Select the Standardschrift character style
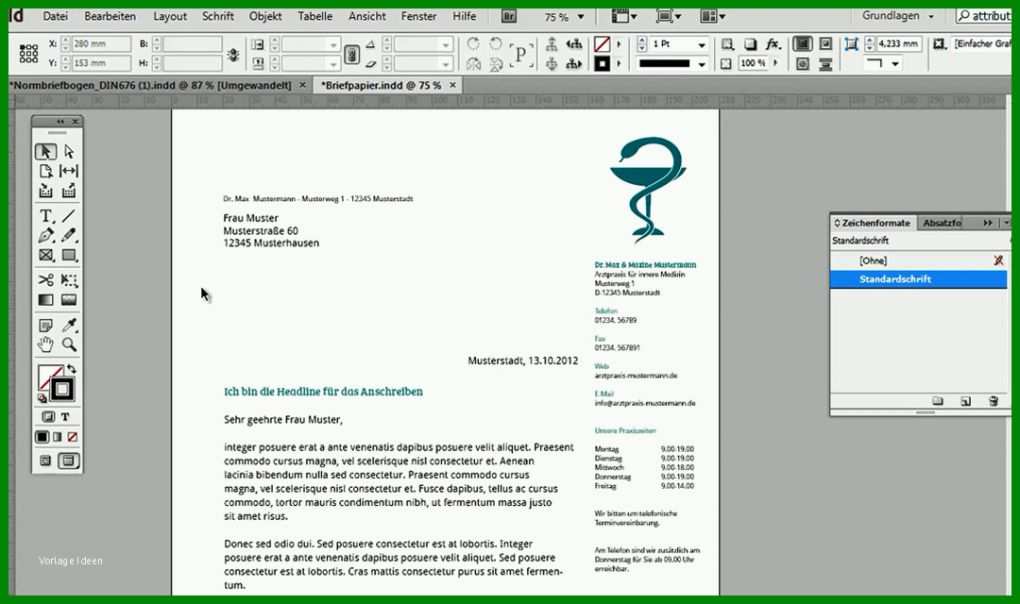 pos(918,280)
